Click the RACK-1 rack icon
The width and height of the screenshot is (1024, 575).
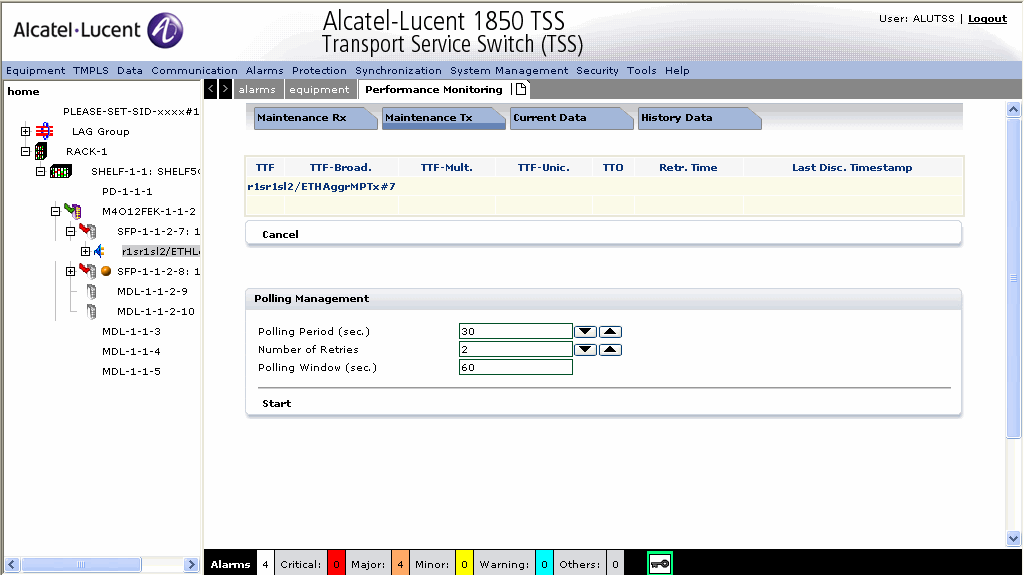point(40,152)
